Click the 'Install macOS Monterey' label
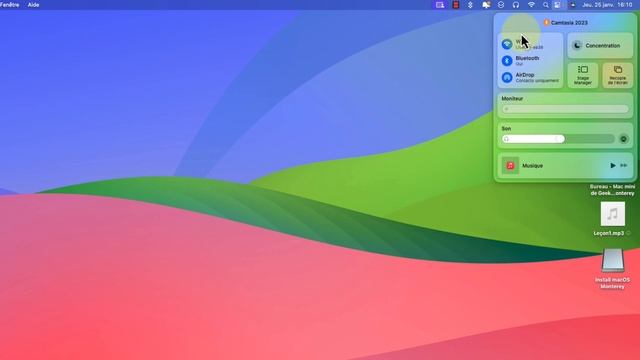The image size is (640, 360). (612, 283)
